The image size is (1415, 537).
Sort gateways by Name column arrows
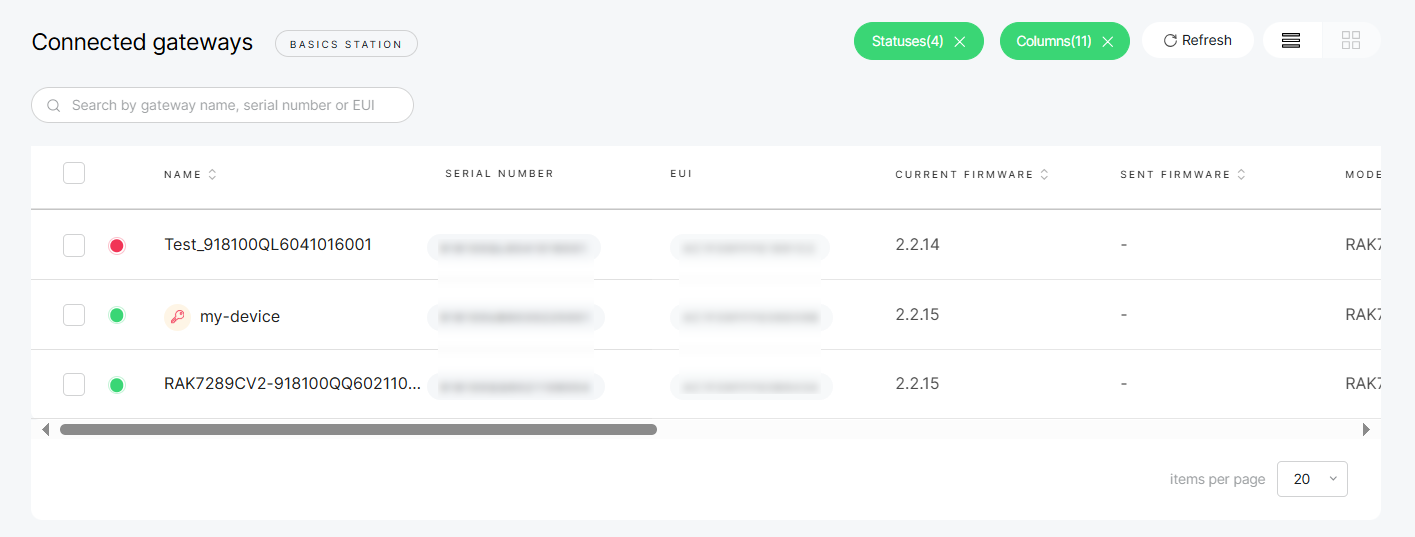coord(212,175)
